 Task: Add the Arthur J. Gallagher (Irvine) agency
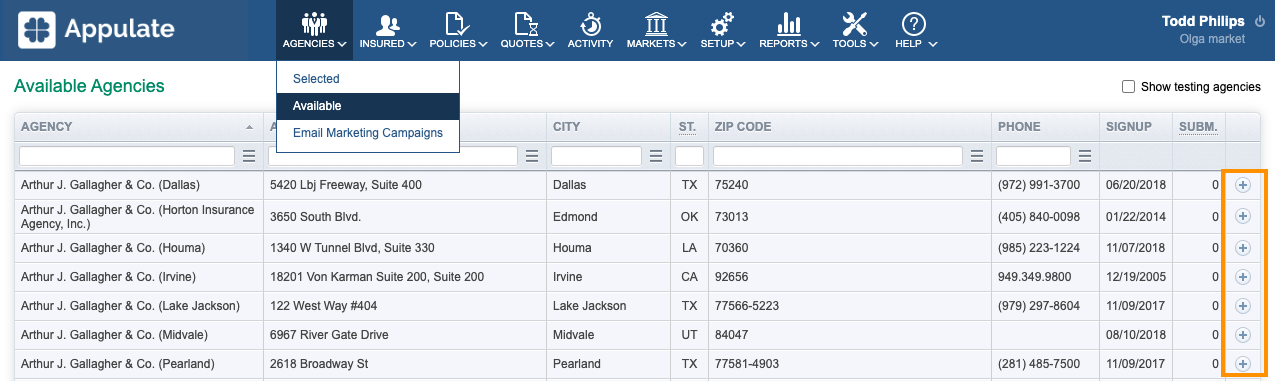1243,276
